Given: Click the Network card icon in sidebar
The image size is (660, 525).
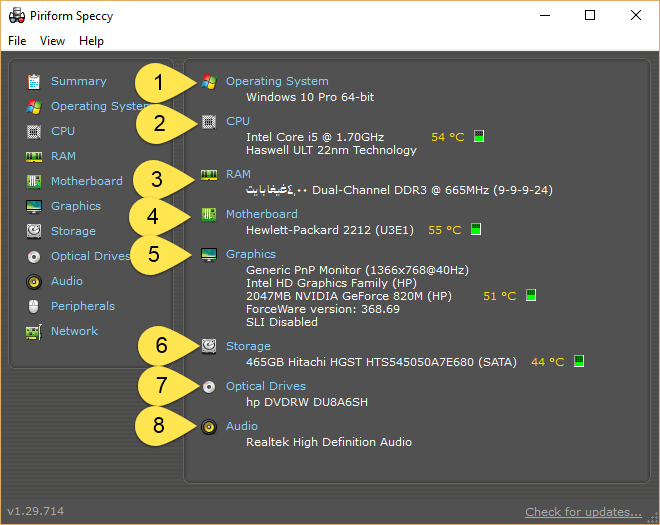Looking at the screenshot, I should 34,332.
